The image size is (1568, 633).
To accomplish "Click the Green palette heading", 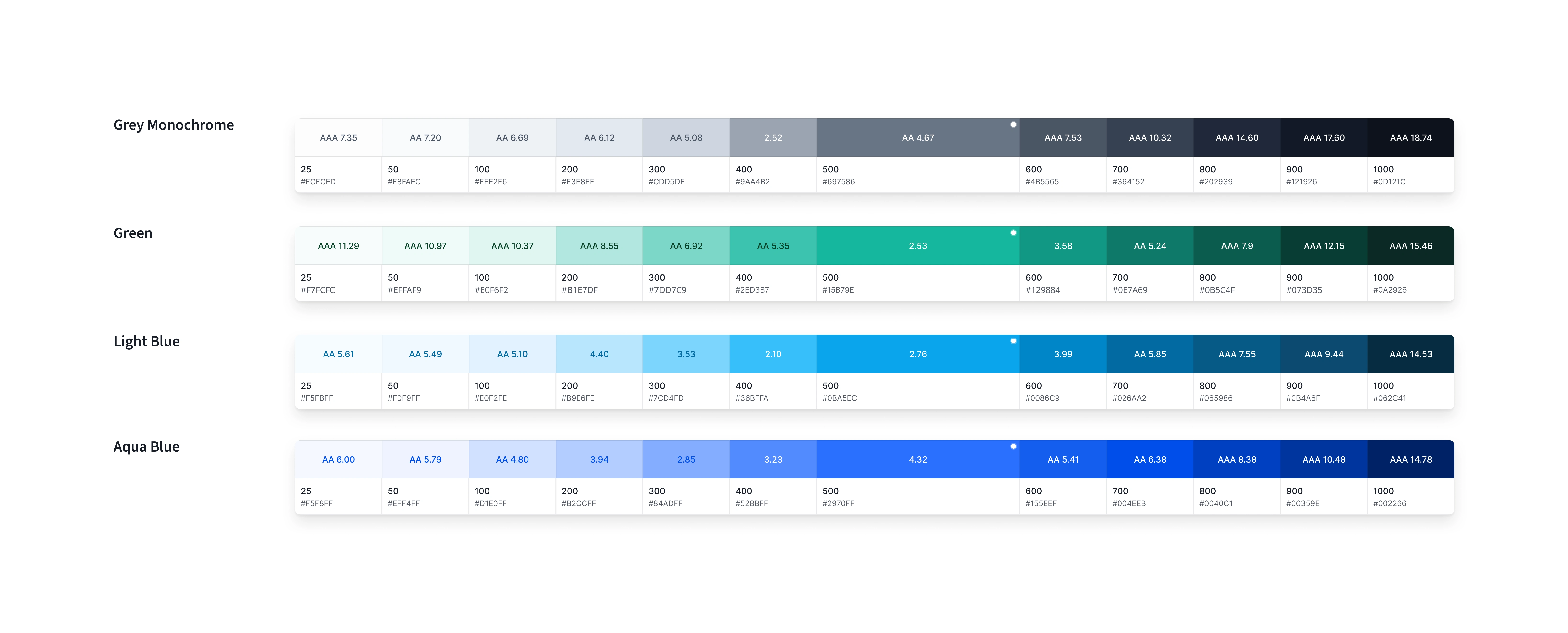I will pos(133,233).
